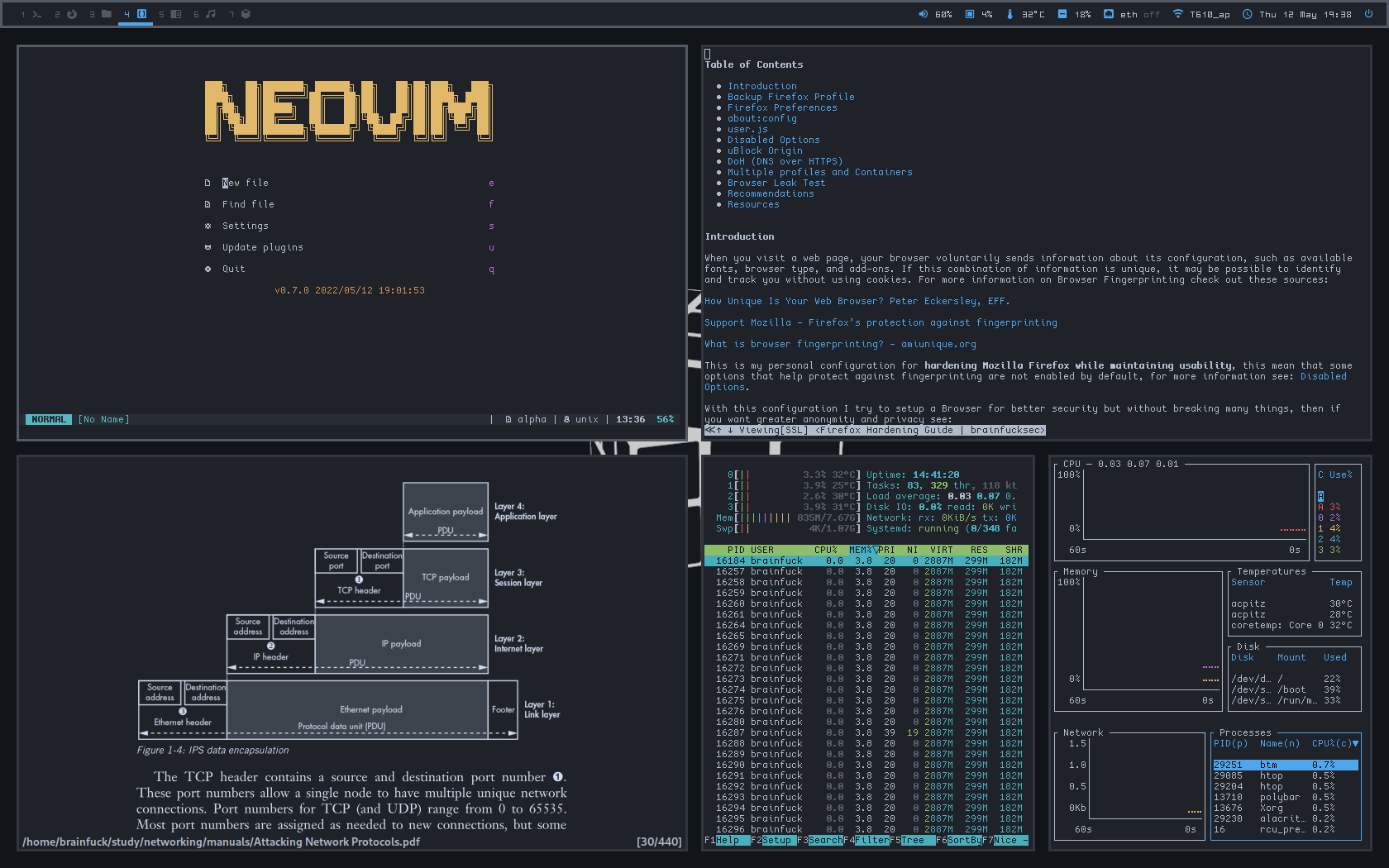Screen dimensions: 1389x868
Task: Follow What is browser fingerprinting link
Action: click(840, 344)
